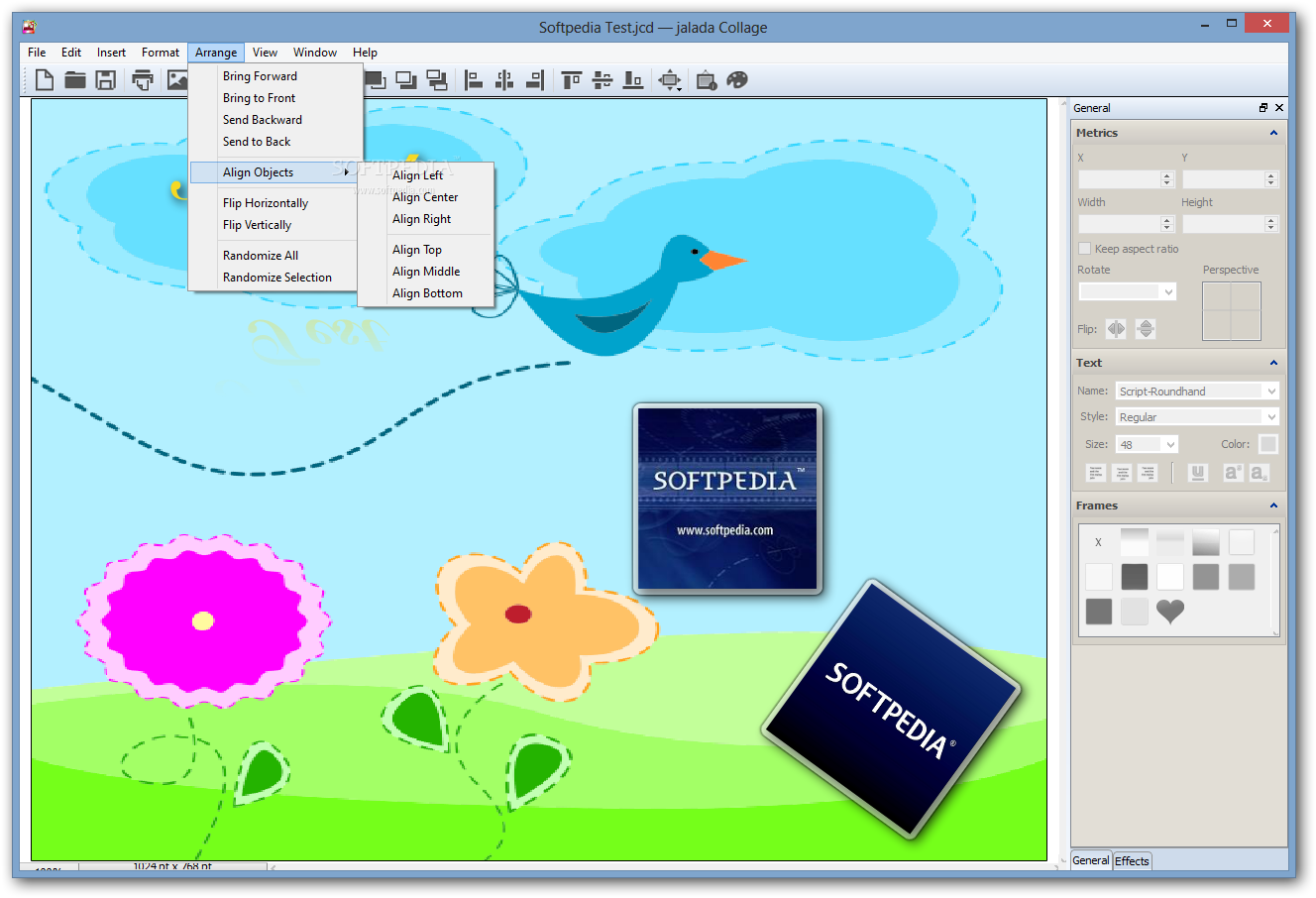Choose the X (no frame) option
This screenshot has height=898, width=1316.
pos(1098,542)
